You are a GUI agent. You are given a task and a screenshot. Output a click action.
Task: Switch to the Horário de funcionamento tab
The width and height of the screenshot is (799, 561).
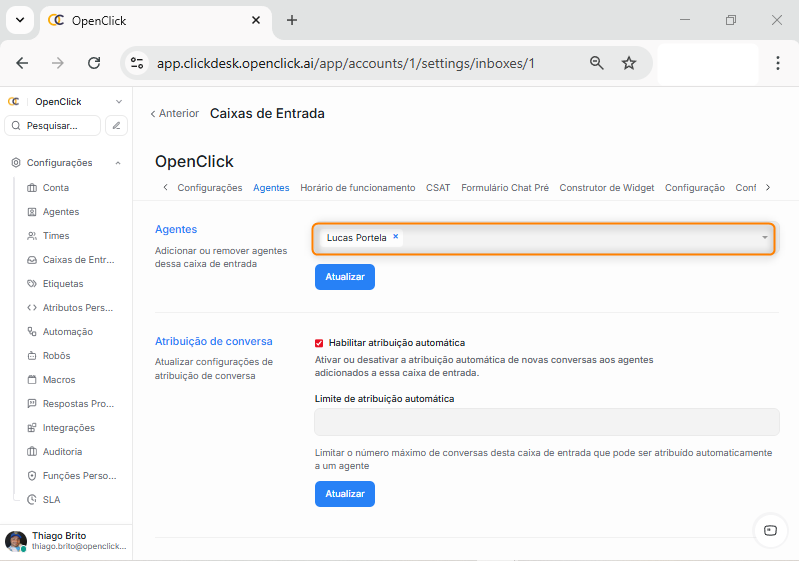tap(357, 188)
